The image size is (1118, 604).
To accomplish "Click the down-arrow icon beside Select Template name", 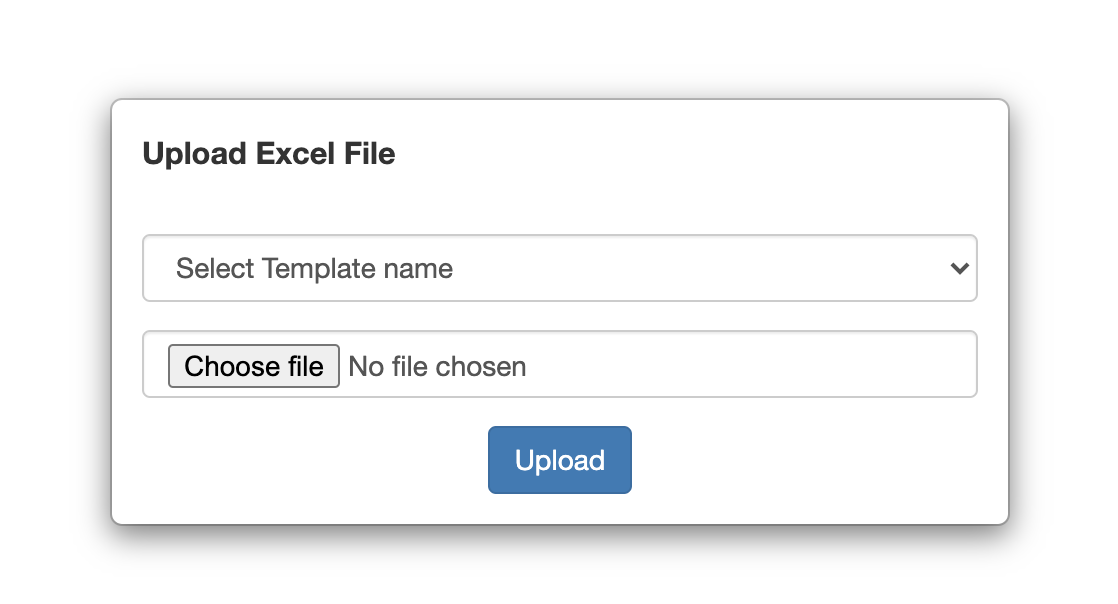I will click(960, 269).
